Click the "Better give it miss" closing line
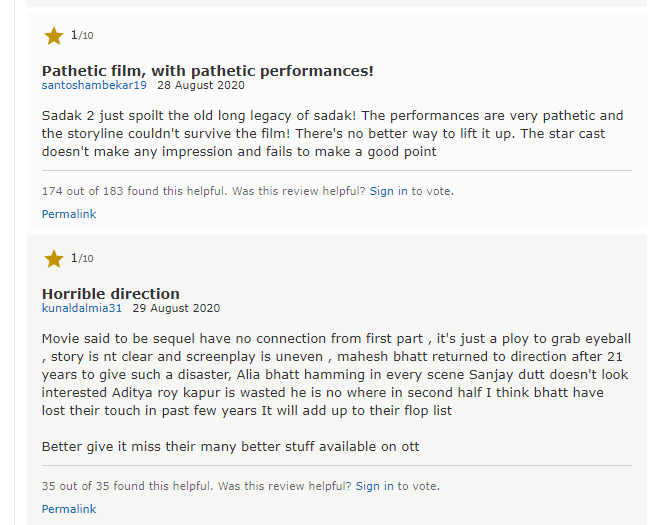The width and height of the screenshot is (657, 525). (230, 446)
